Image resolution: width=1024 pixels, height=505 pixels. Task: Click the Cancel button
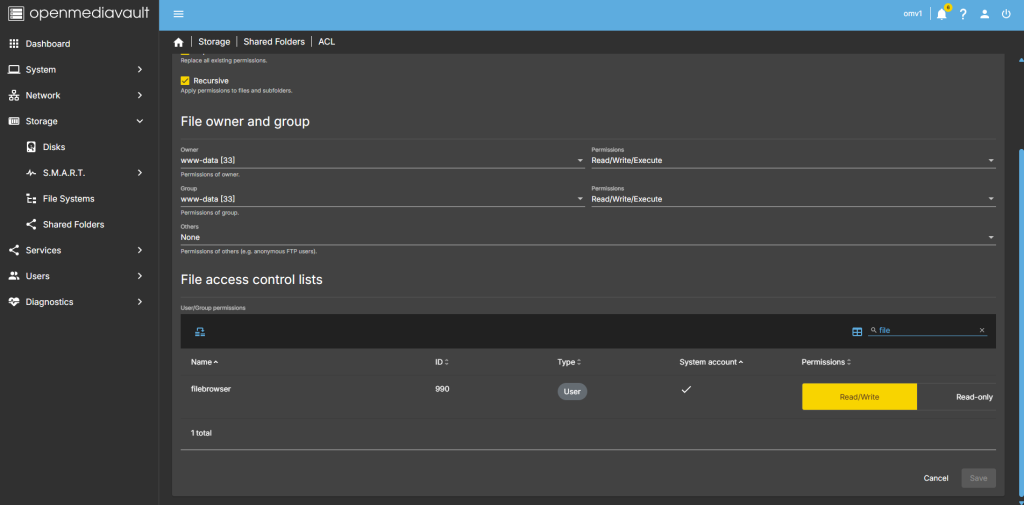[935, 478]
